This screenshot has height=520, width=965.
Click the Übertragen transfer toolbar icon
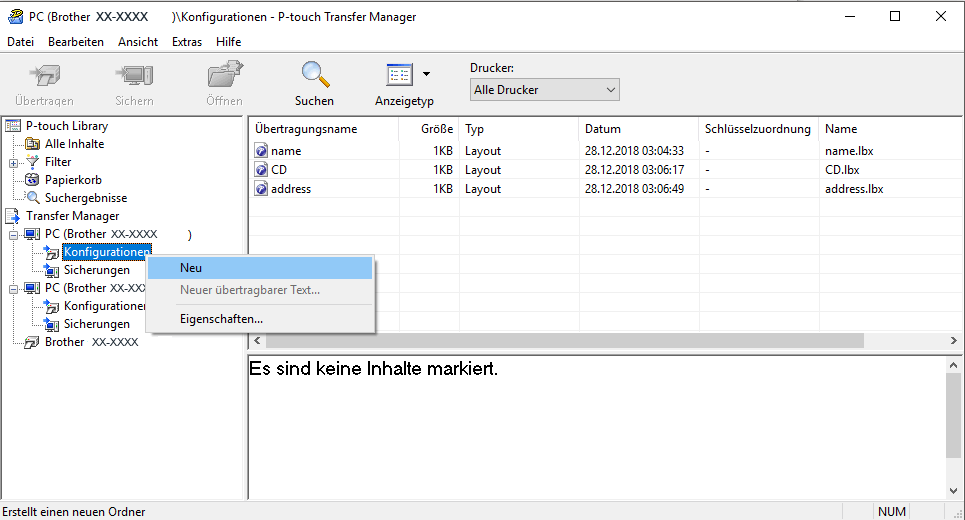(x=44, y=76)
